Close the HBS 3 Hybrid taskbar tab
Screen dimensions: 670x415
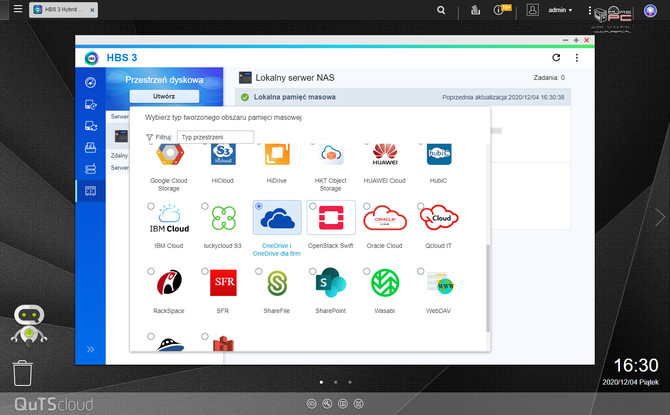point(92,10)
